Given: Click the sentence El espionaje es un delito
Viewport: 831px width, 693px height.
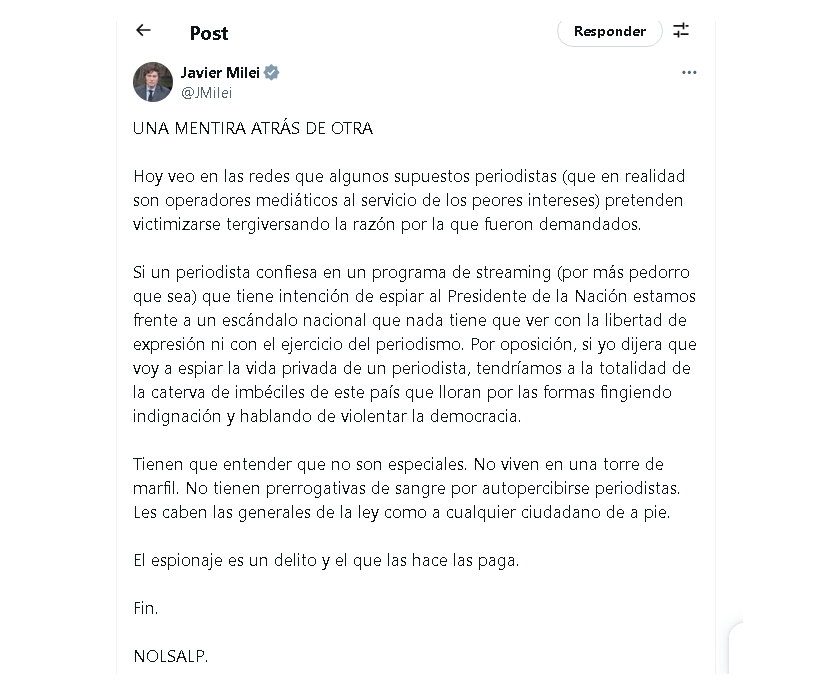Looking at the screenshot, I should [326, 560].
